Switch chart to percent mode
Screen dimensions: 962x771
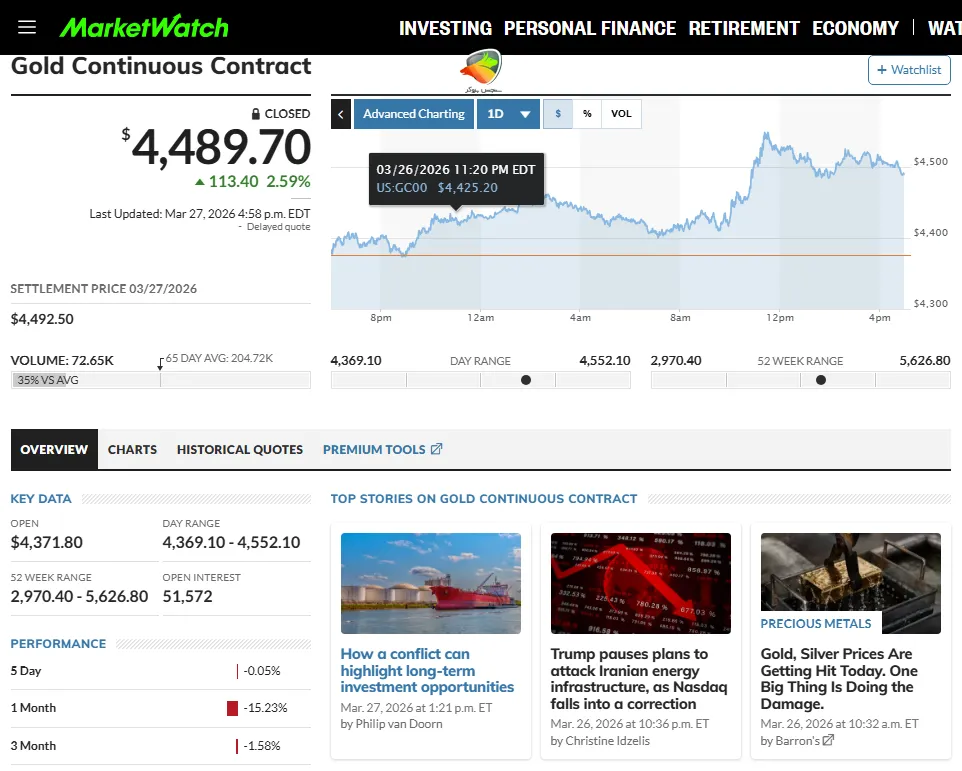(587, 114)
